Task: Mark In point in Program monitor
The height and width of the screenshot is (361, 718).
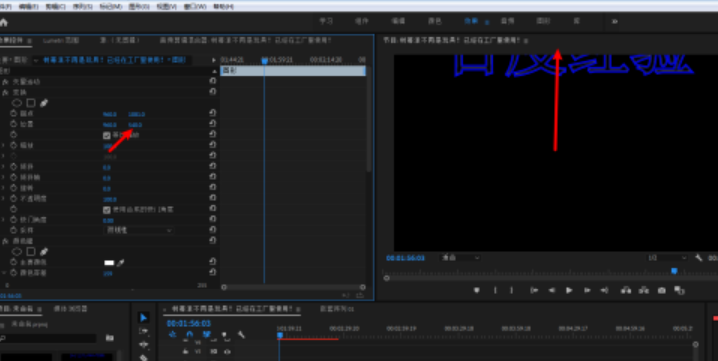Action: click(x=495, y=290)
